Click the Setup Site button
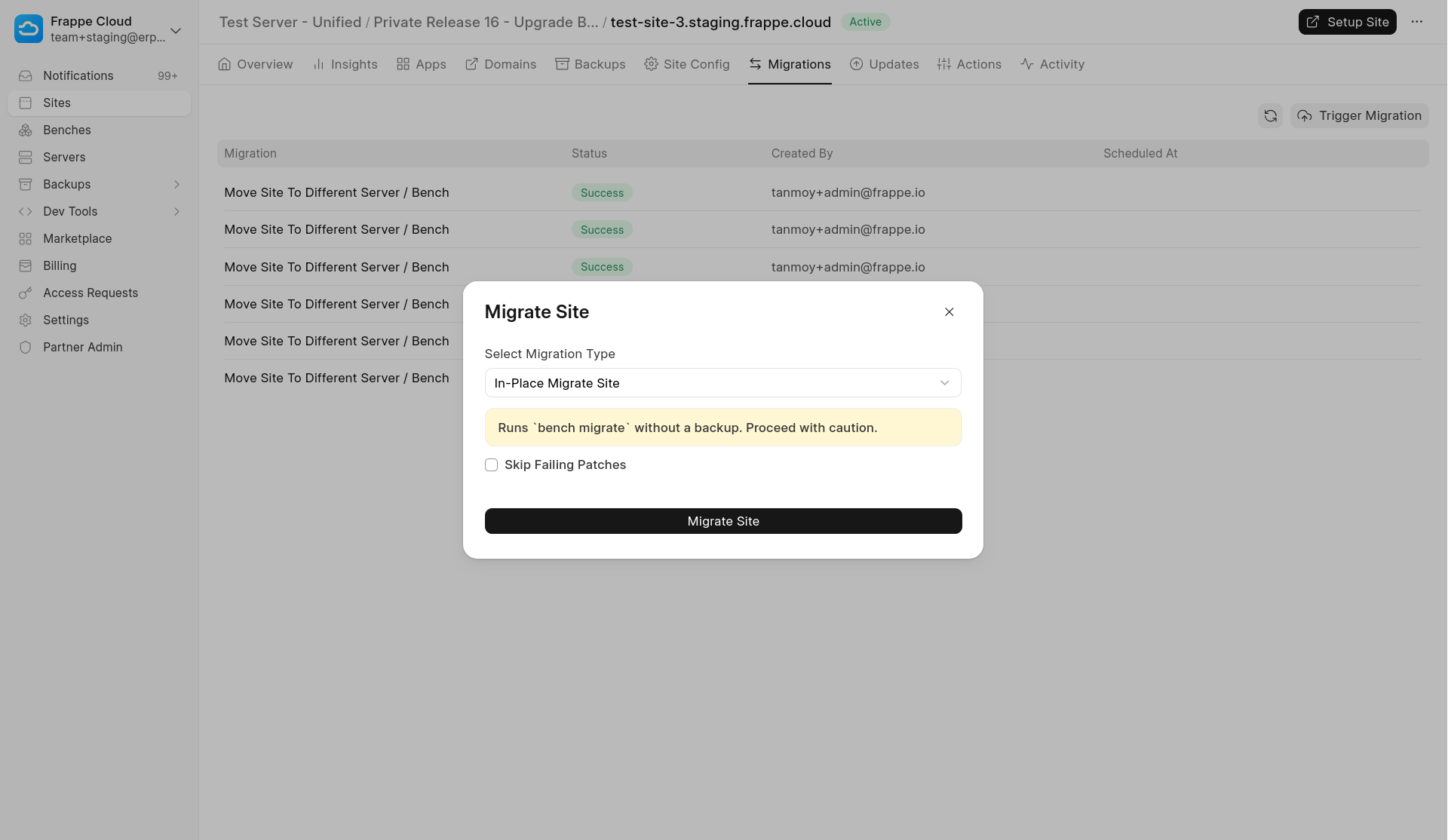This screenshot has height=840, width=1448. click(1347, 22)
